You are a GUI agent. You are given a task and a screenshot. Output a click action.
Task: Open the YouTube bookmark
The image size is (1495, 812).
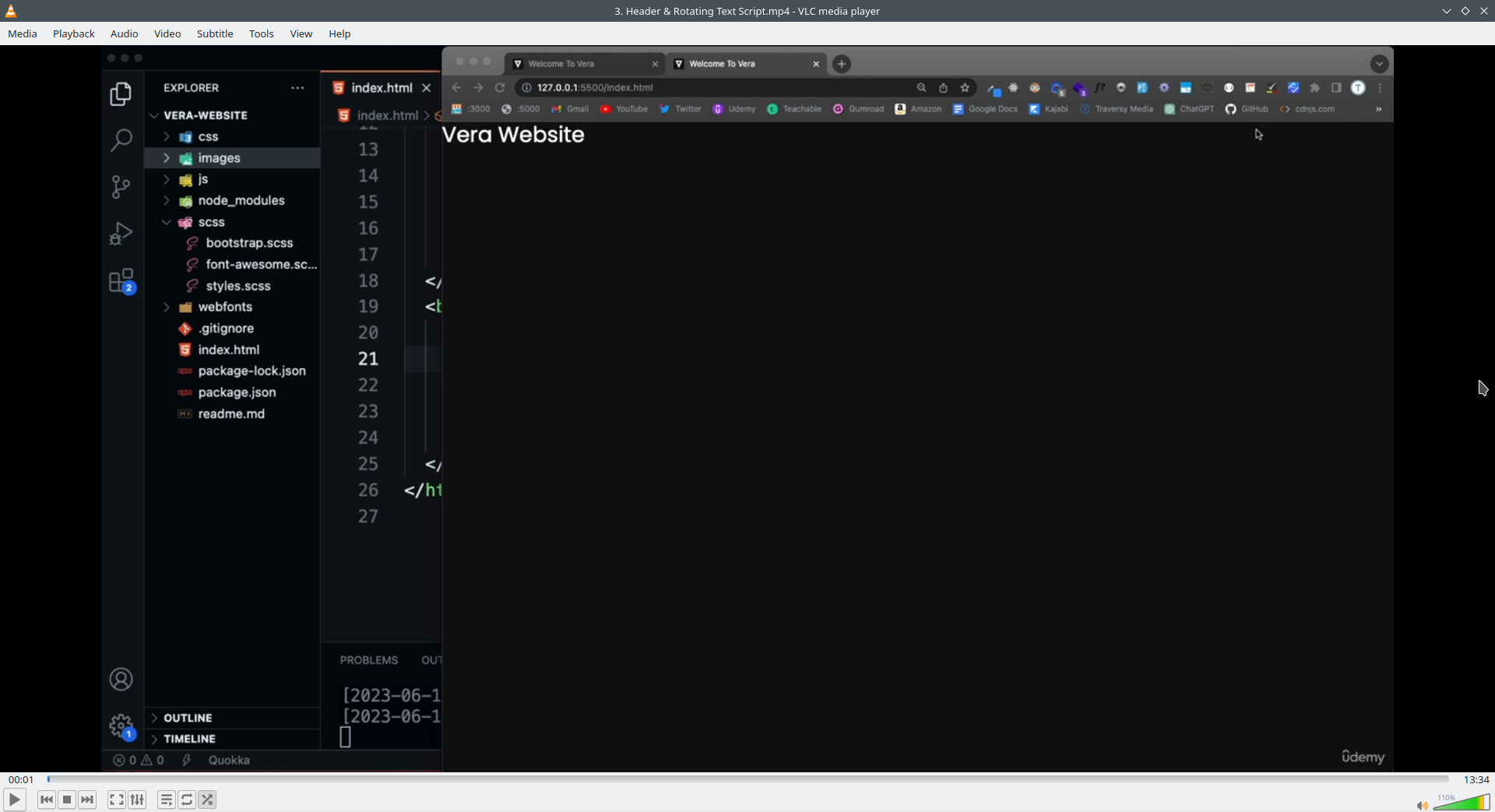[624, 109]
